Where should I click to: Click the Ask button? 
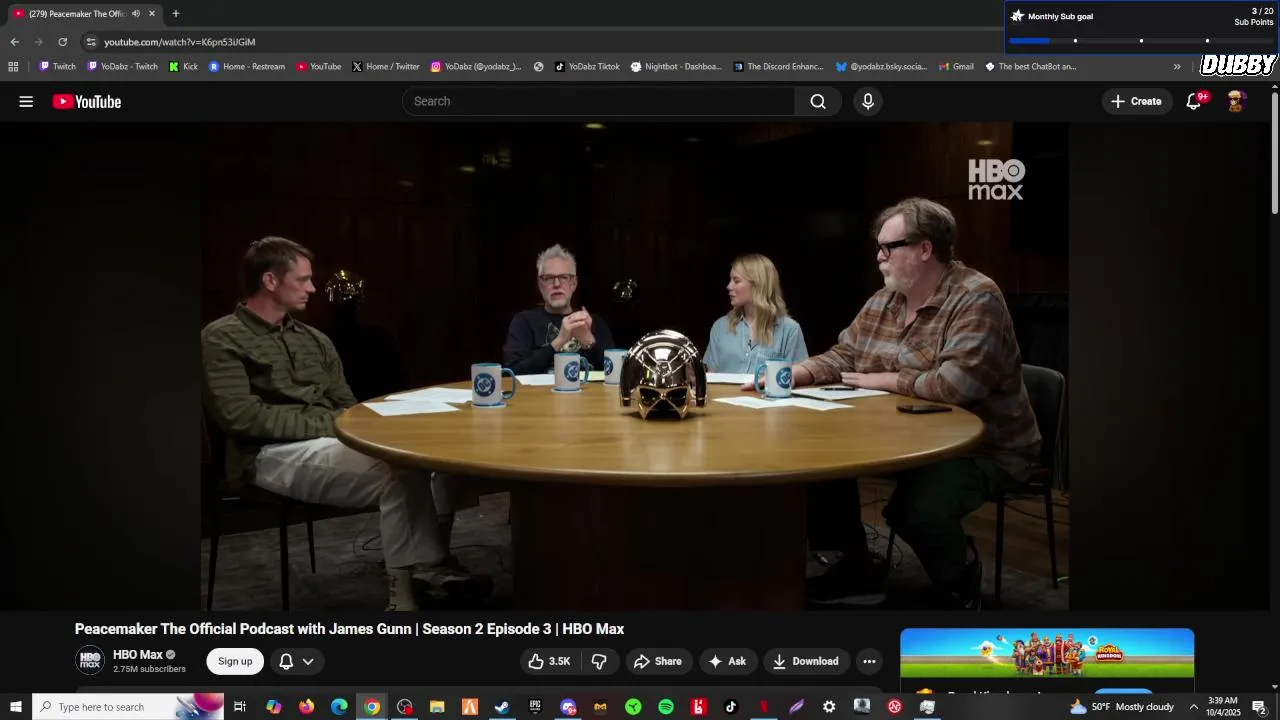[727, 661]
